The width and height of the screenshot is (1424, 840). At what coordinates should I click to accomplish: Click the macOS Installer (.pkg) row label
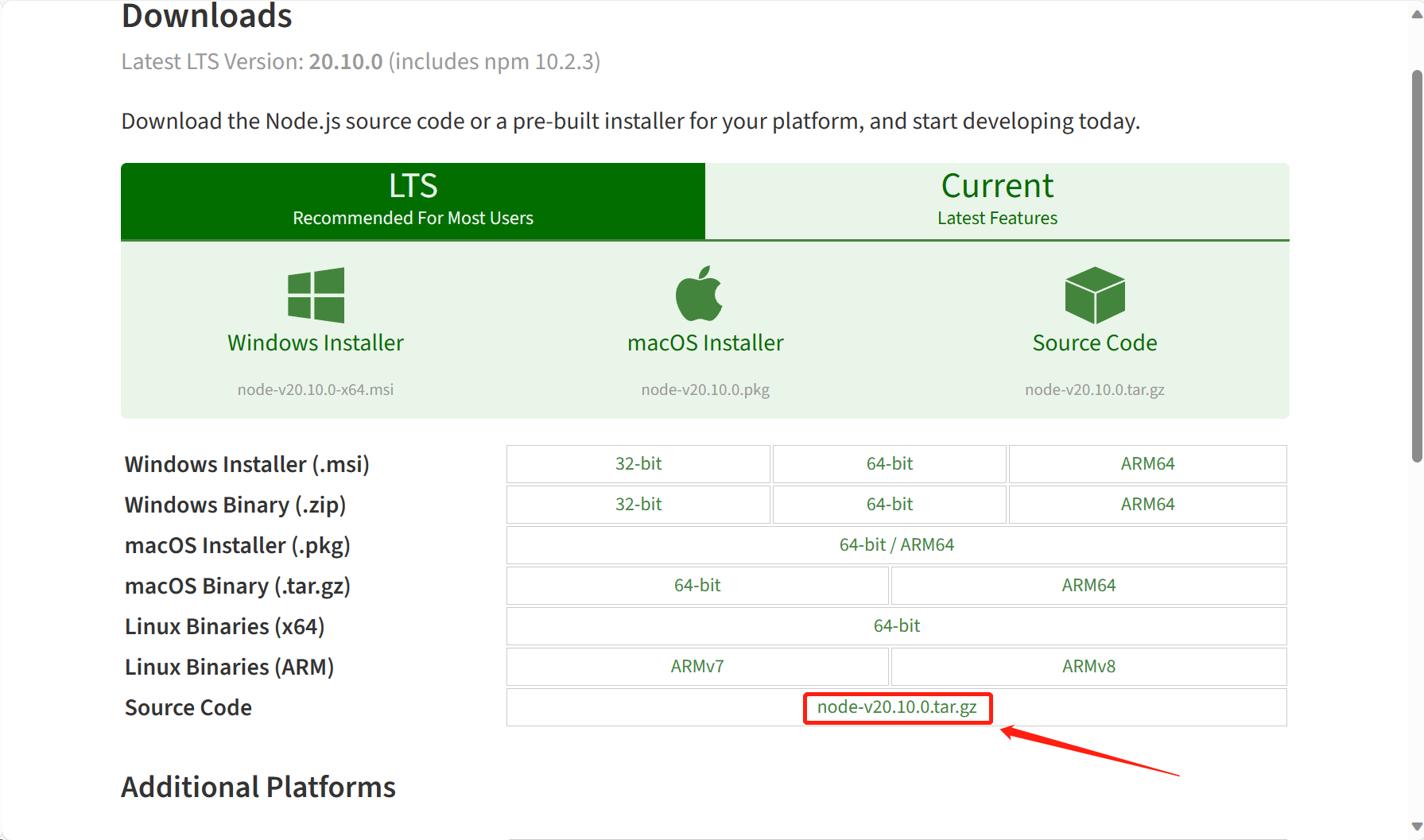tap(238, 546)
